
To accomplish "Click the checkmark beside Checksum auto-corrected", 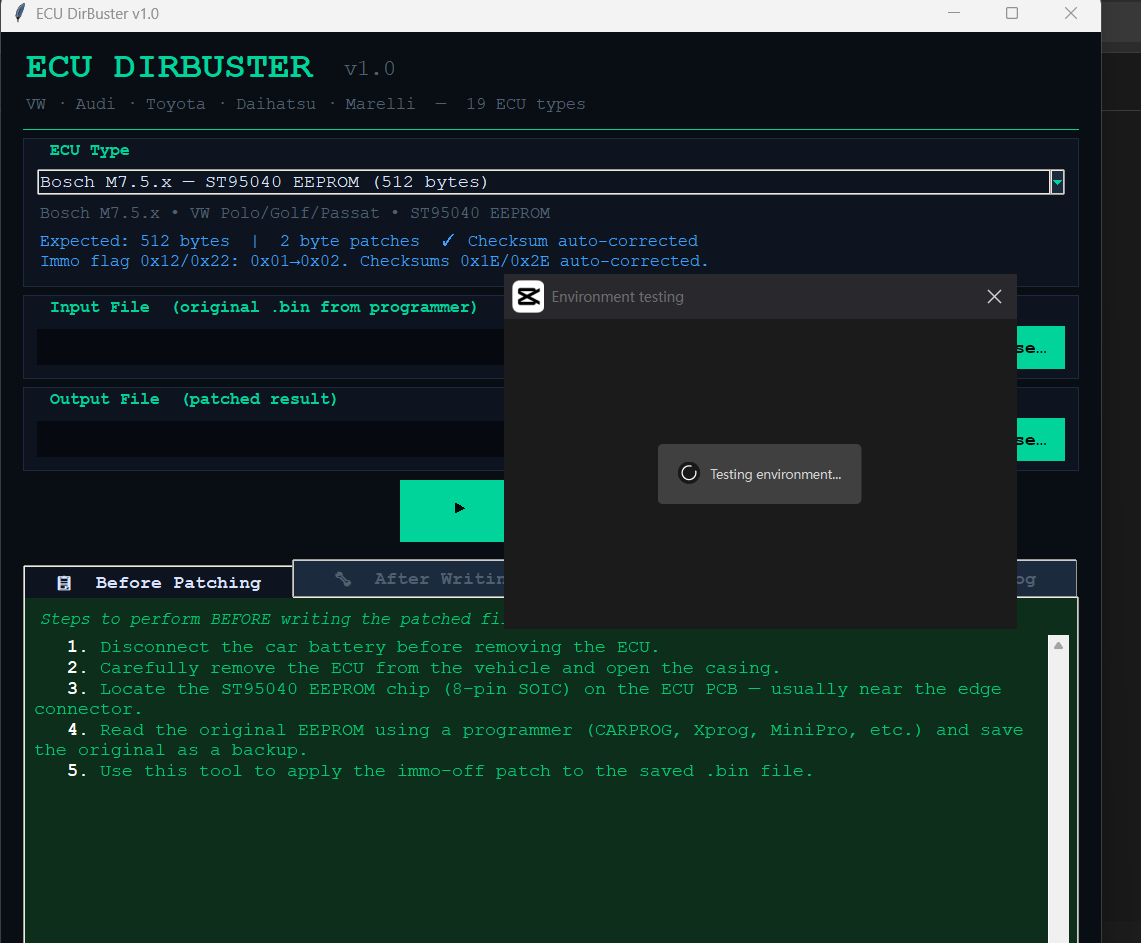I will tap(447, 240).
